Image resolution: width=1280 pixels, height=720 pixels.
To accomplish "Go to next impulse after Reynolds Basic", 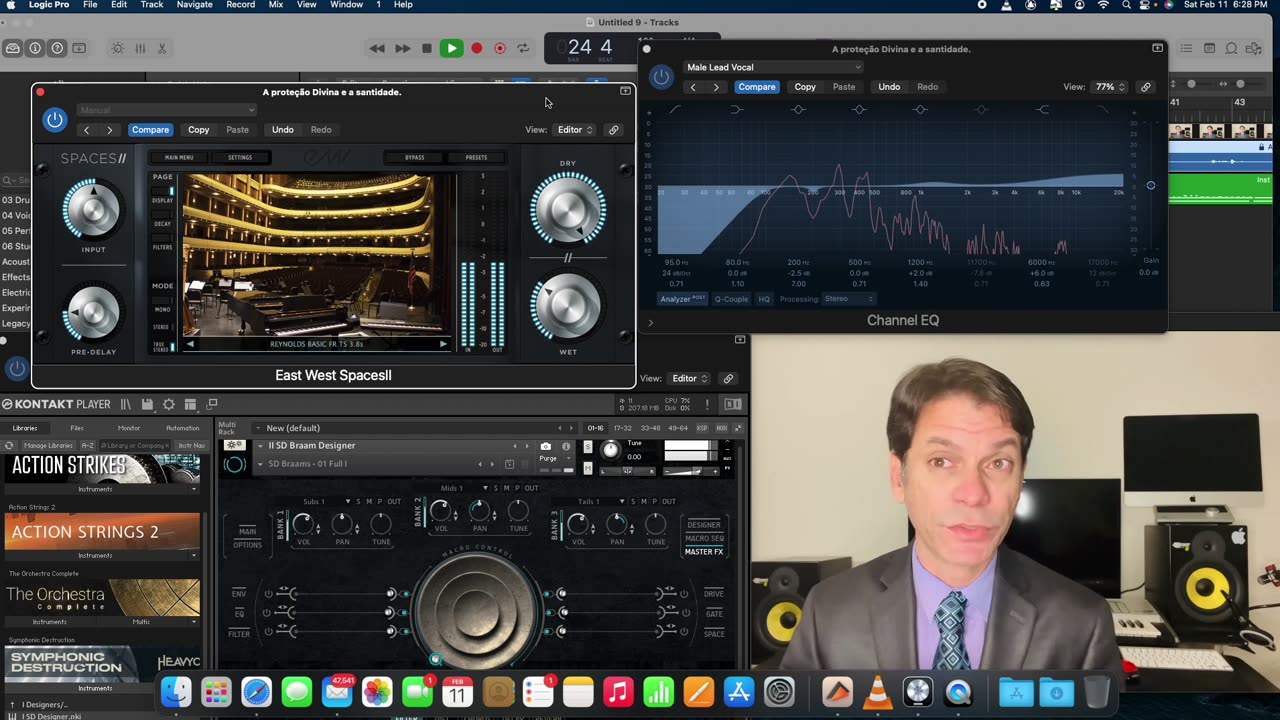I will 443,344.
